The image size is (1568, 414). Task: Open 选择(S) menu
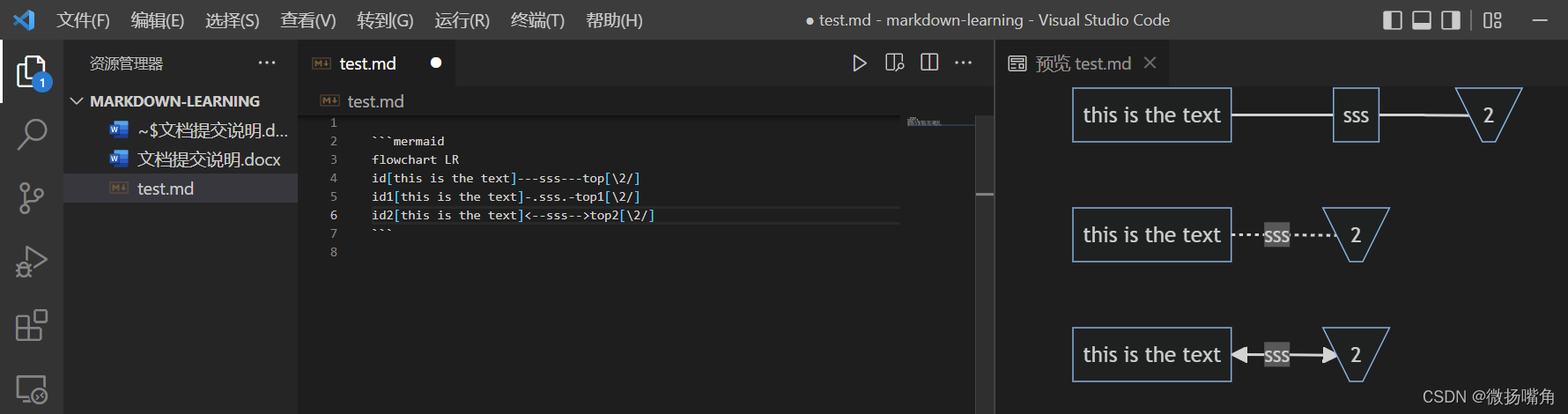pos(233,19)
